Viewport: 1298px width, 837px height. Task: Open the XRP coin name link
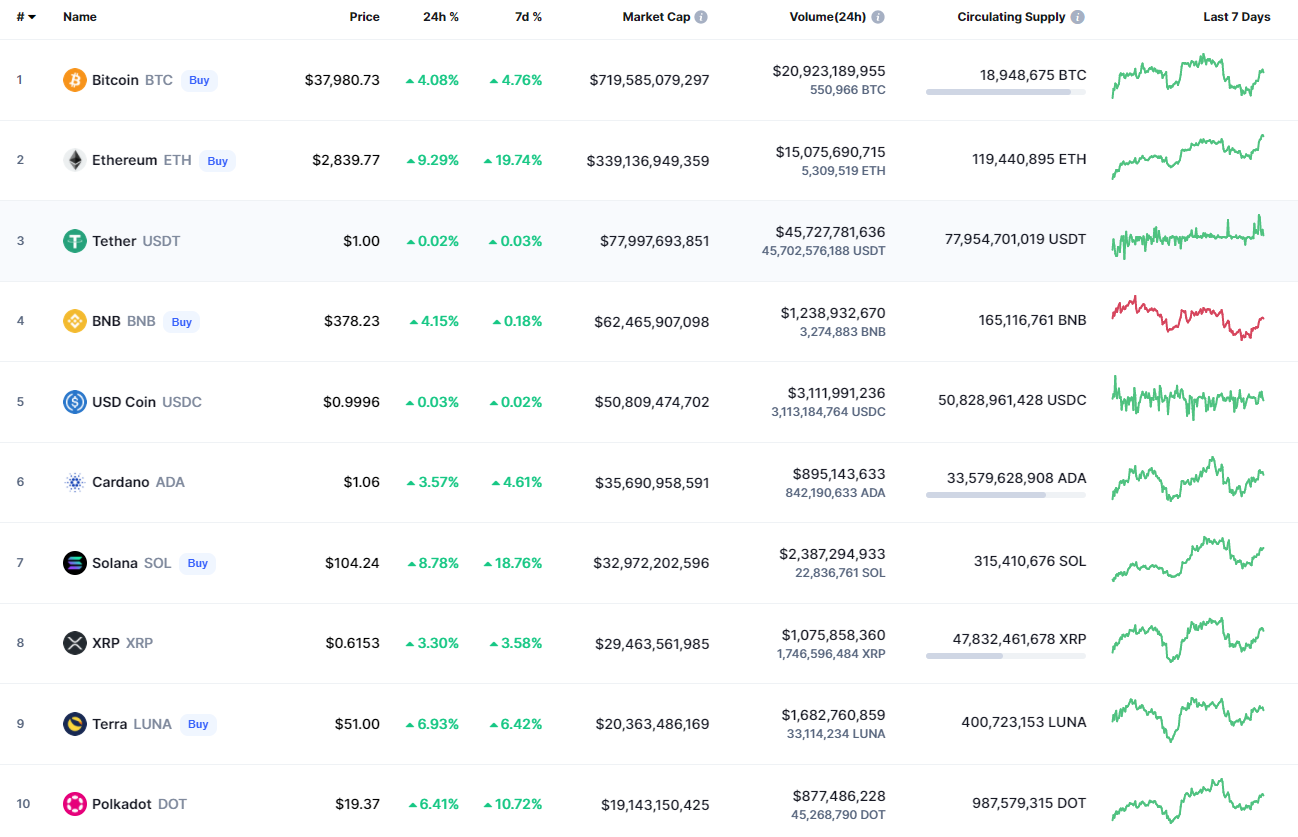[106, 643]
